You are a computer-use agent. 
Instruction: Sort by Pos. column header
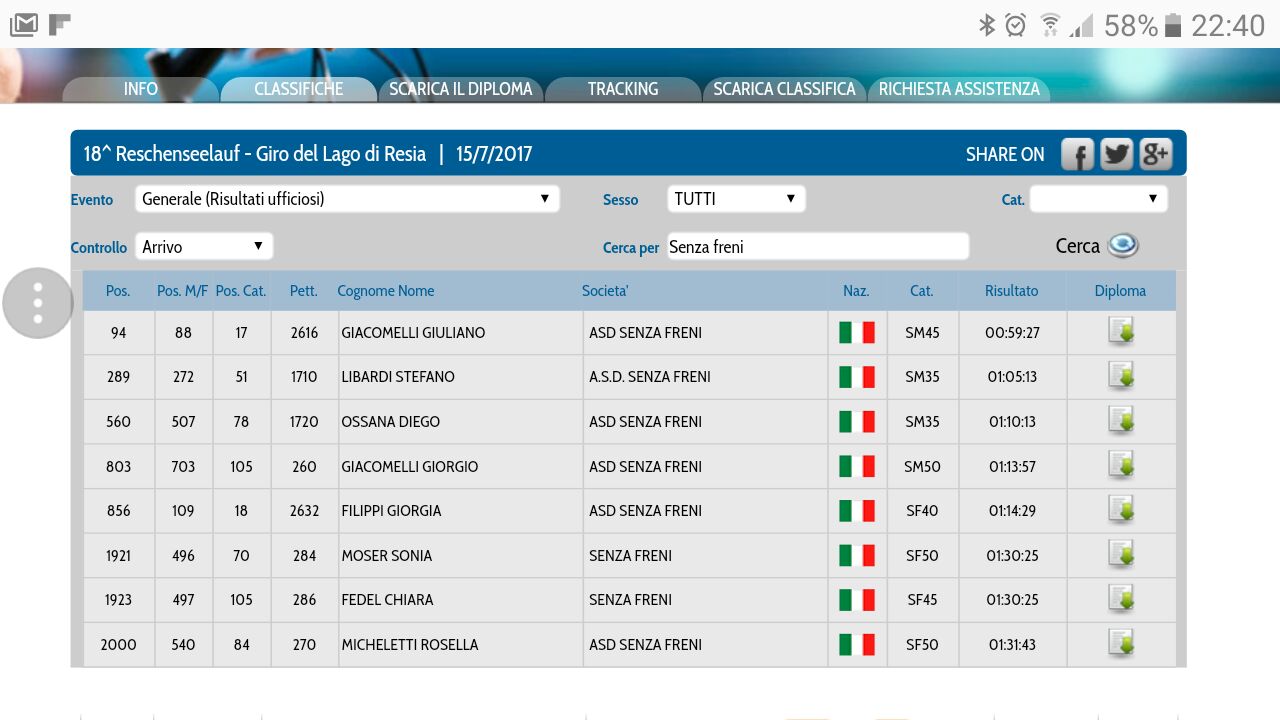[x=118, y=291]
